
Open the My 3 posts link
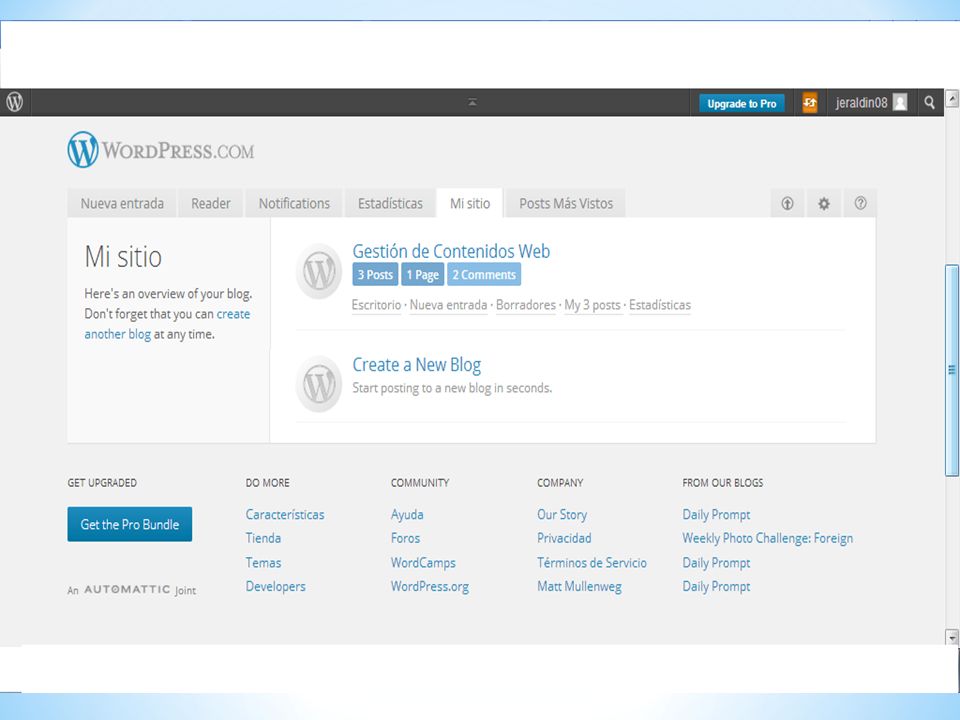(x=592, y=305)
